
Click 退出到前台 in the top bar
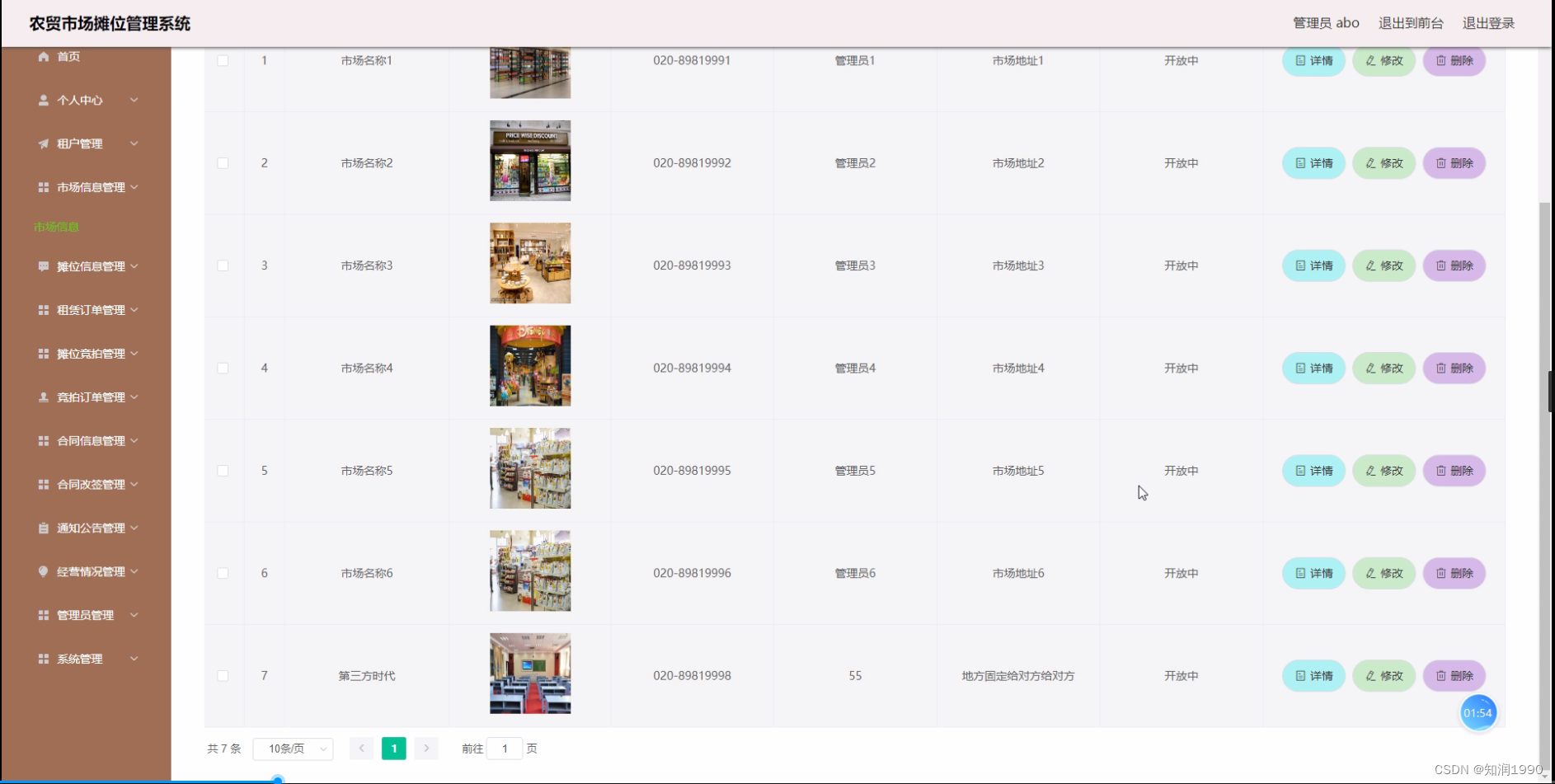click(x=1411, y=23)
